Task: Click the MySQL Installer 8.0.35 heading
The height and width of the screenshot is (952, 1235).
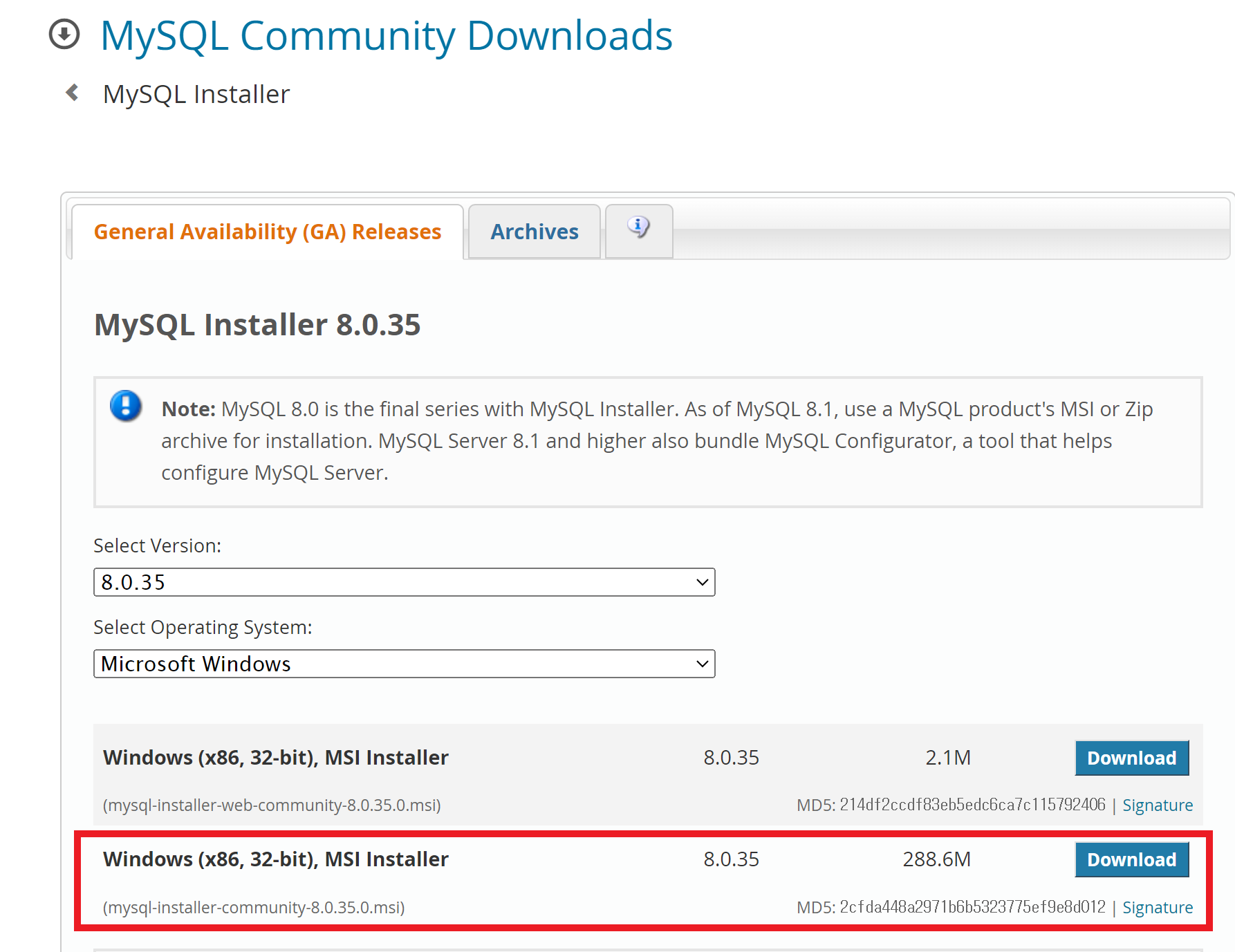Action: click(x=257, y=324)
